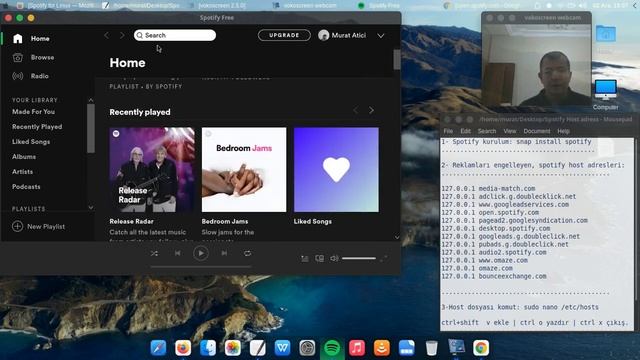Open the Trash in the dock
Screen dimensions: 640x360
click(431, 348)
